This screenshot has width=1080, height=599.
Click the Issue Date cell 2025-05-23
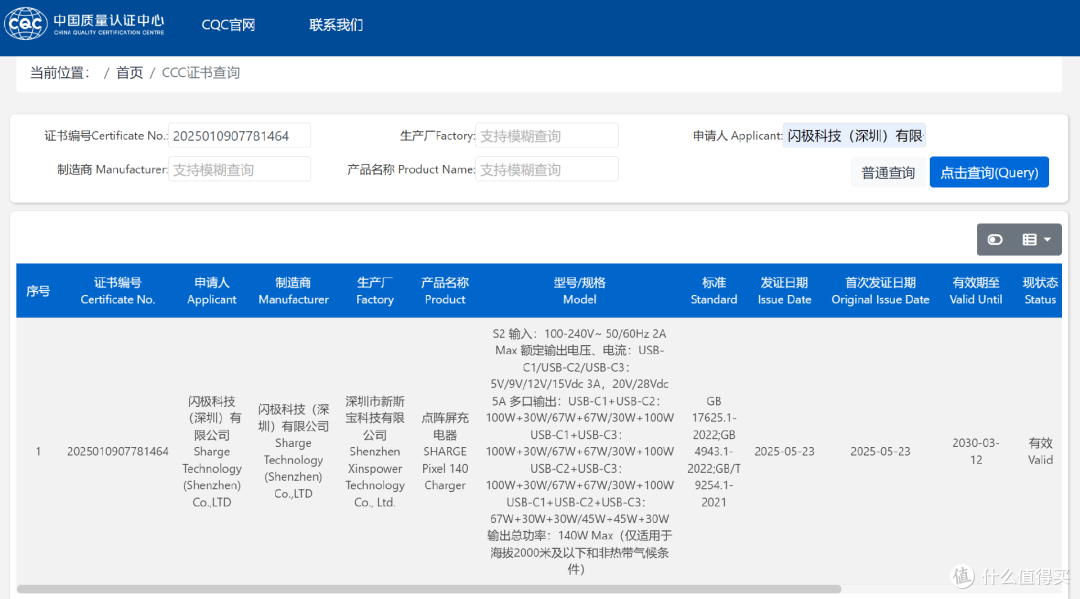tap(784, 452)
